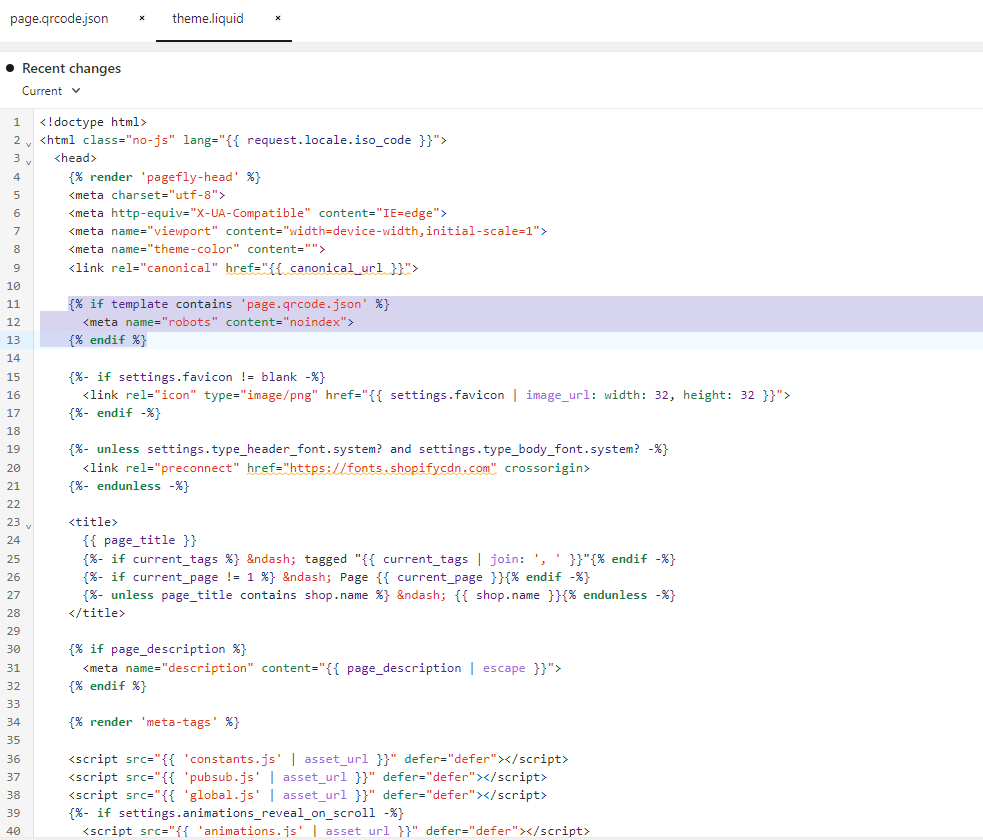
Task: Click line number 11 in the gutter
Action: (x=13, y=304)
